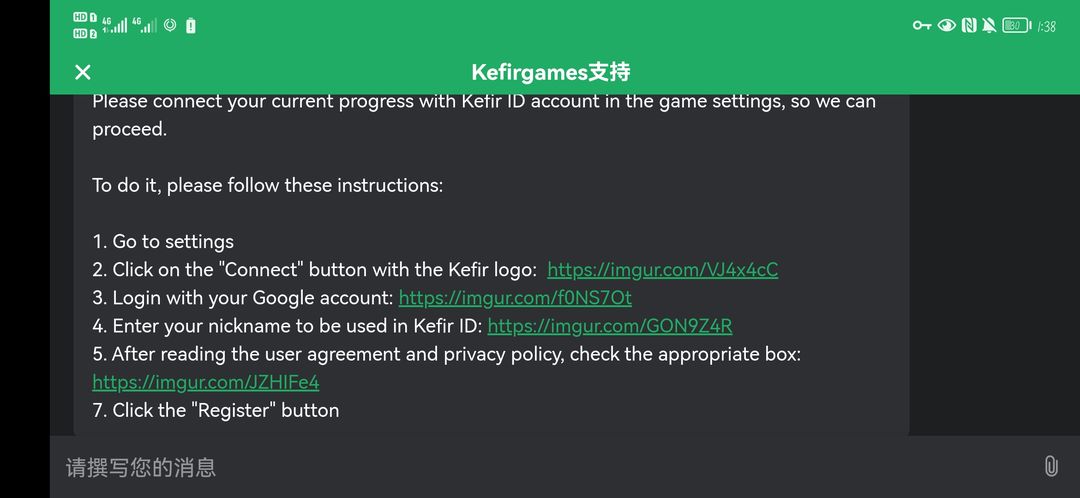Tap the VPN key status icon

pos(922,25)
